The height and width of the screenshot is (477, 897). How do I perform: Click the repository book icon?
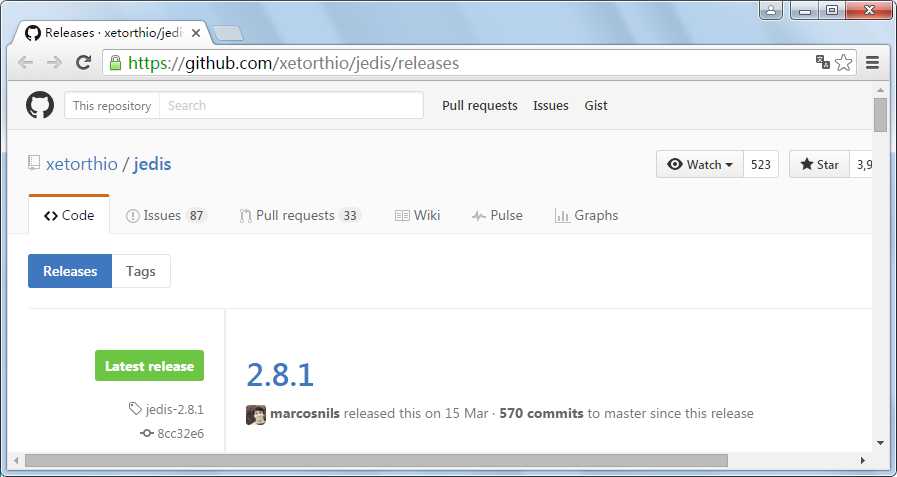click(x=34, y=164)
